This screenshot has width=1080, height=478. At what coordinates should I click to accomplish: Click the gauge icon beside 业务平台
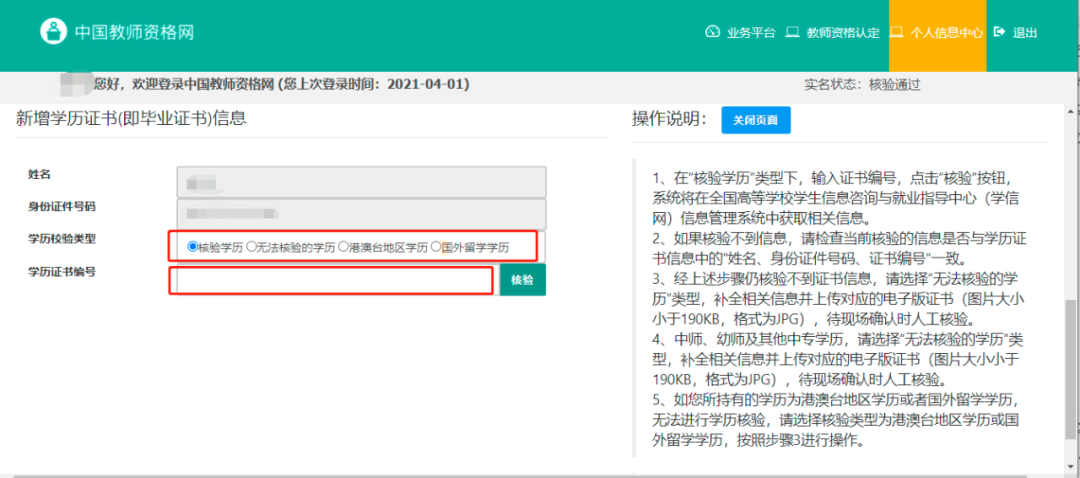point(712,32)
